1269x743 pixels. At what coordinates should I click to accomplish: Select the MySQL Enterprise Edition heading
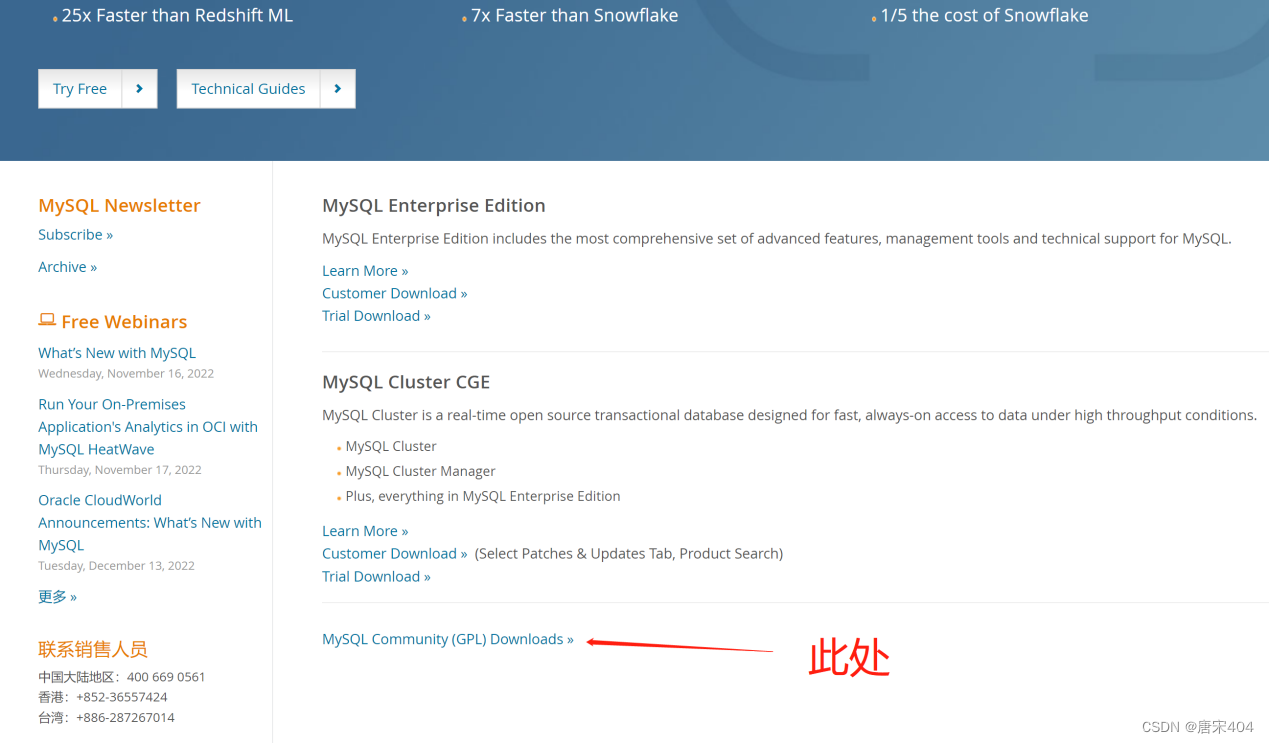tap(434, 205)
